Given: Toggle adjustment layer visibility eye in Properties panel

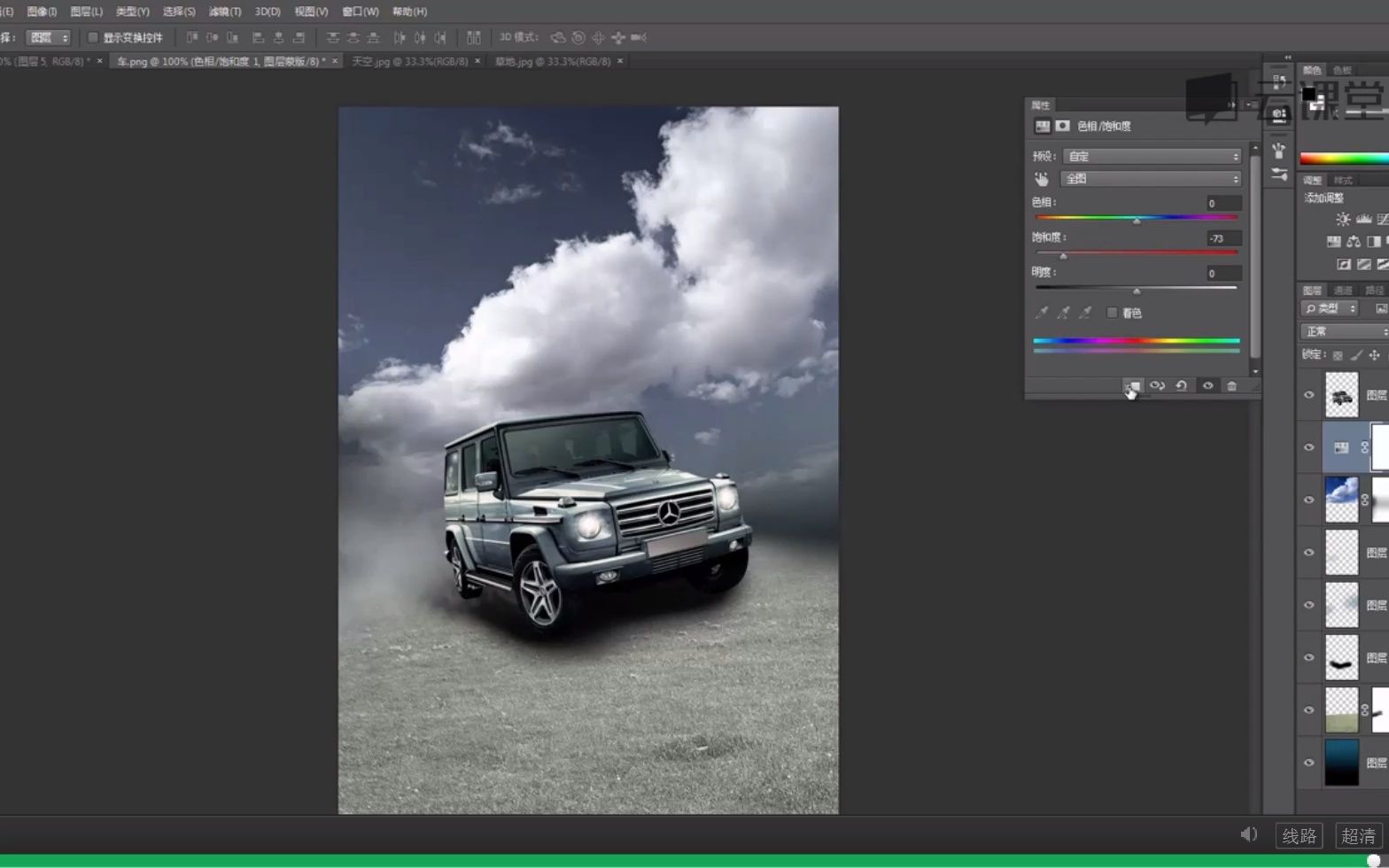Looking at the screenshot, I should (x=1207, y=385).
